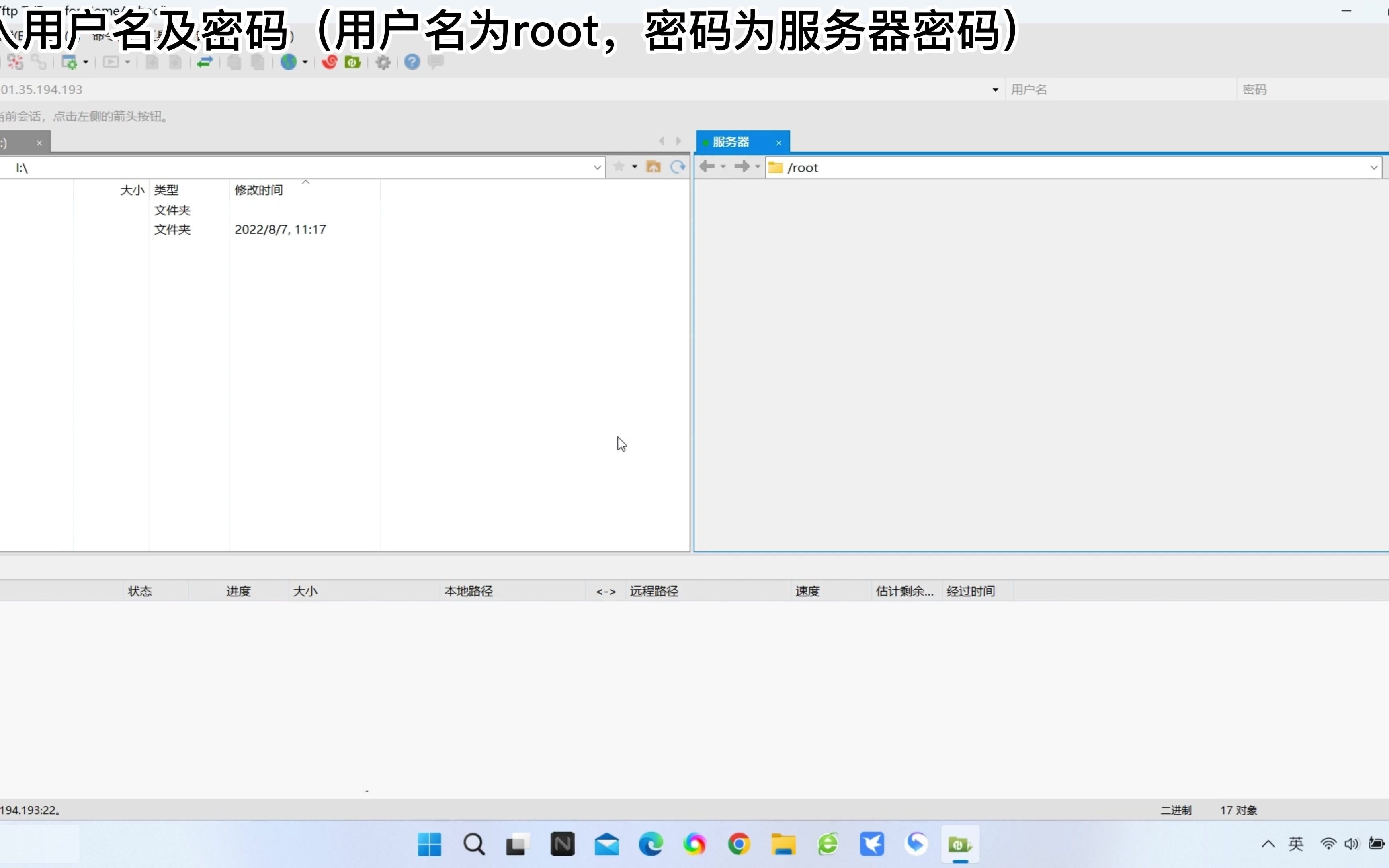Click the remote pane back arrow
The height and width of the screenshot is (868, 1389).
point(707,166)
